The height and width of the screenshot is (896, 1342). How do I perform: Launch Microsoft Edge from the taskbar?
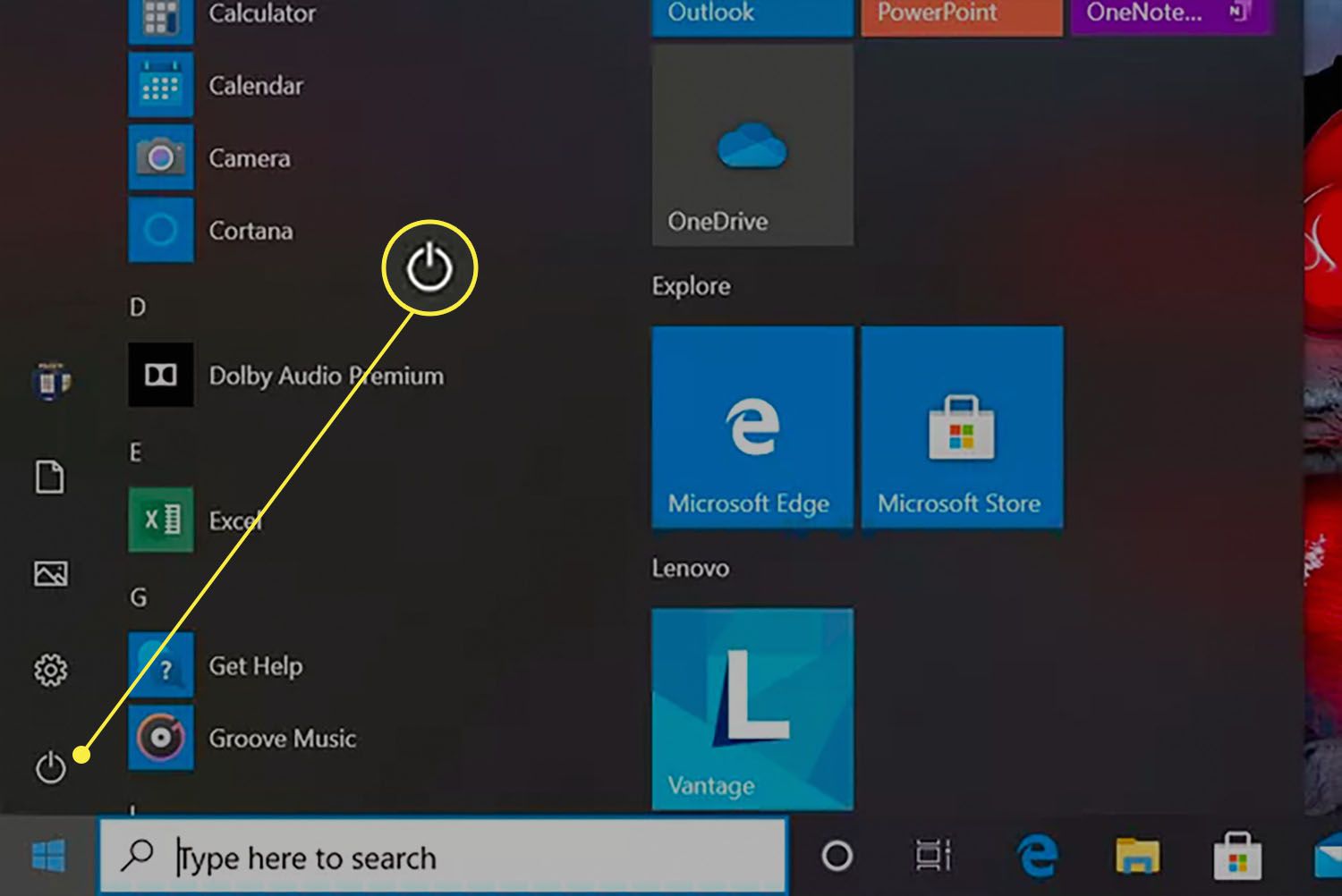point(1038,856)
